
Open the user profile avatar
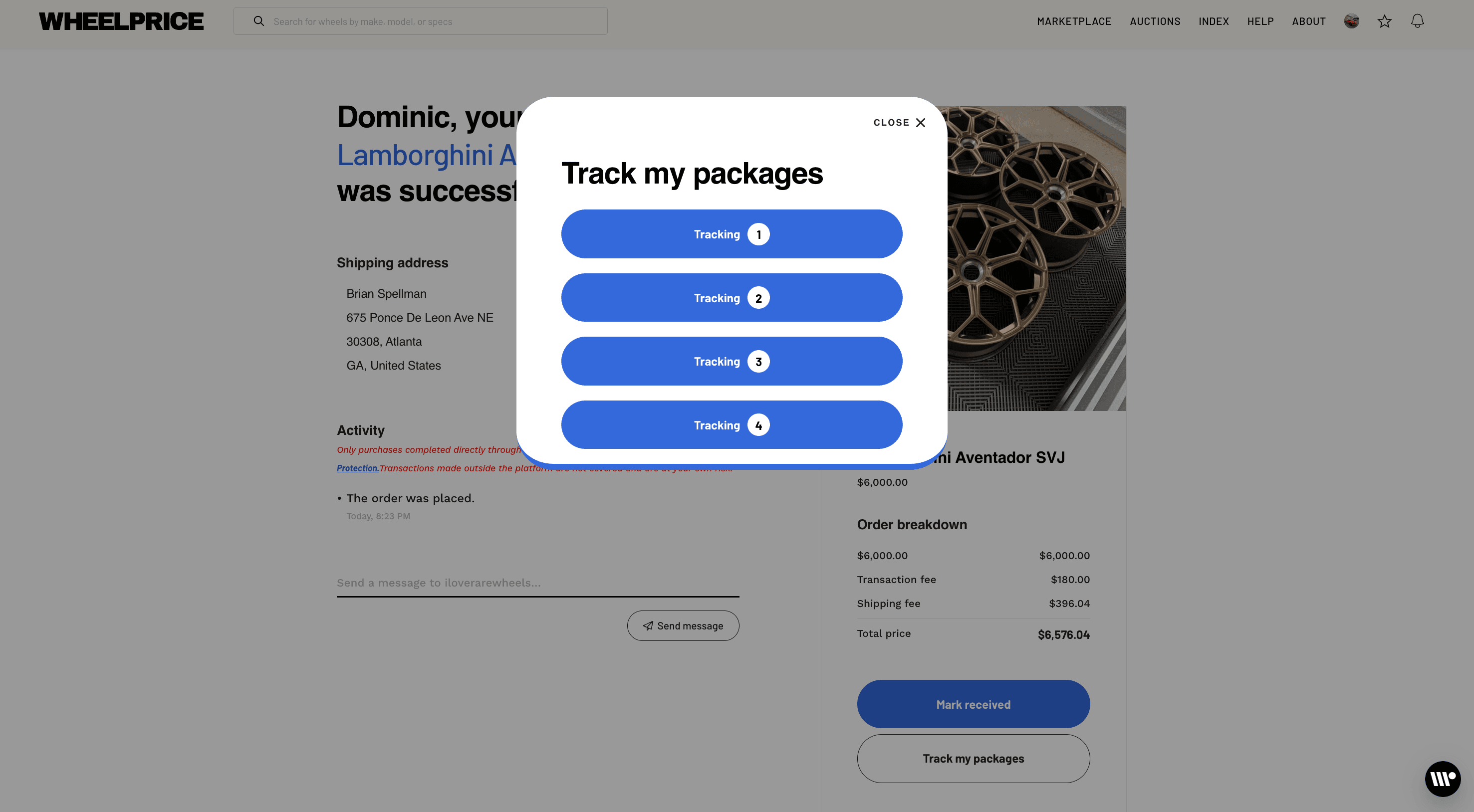click(1351, 20)
